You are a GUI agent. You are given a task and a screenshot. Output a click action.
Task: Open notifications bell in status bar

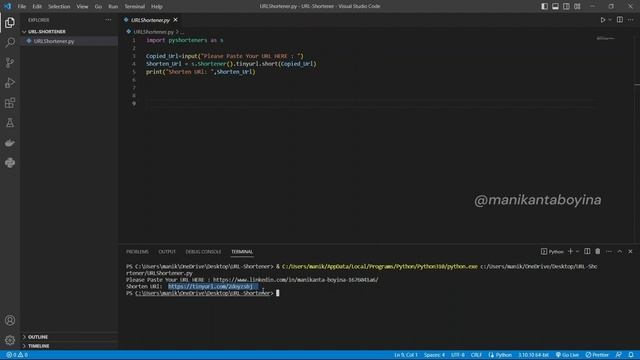pos(631,355)
